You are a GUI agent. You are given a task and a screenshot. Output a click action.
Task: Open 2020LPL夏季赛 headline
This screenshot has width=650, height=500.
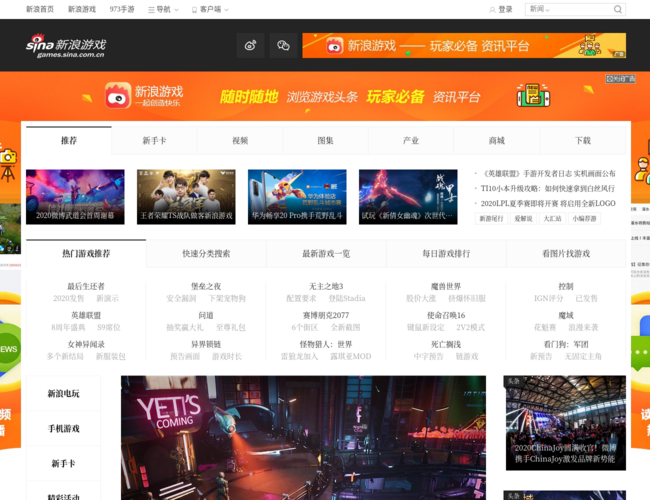(x=548, y=203)
